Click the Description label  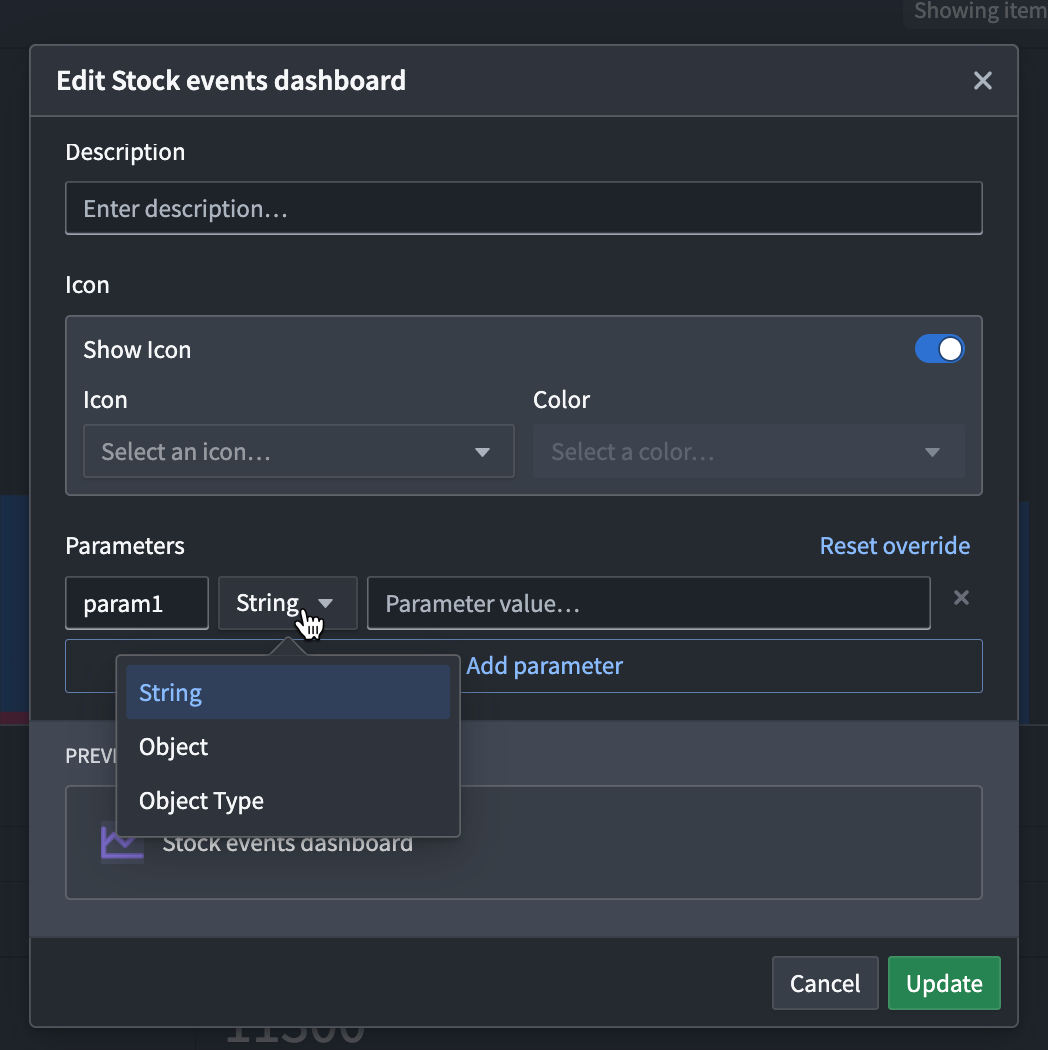125,152
